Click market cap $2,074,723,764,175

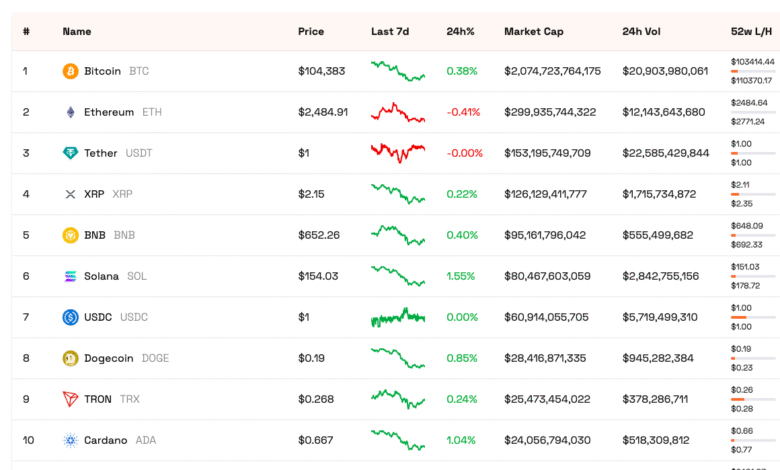pyautogui.click(x=552, y=71)
